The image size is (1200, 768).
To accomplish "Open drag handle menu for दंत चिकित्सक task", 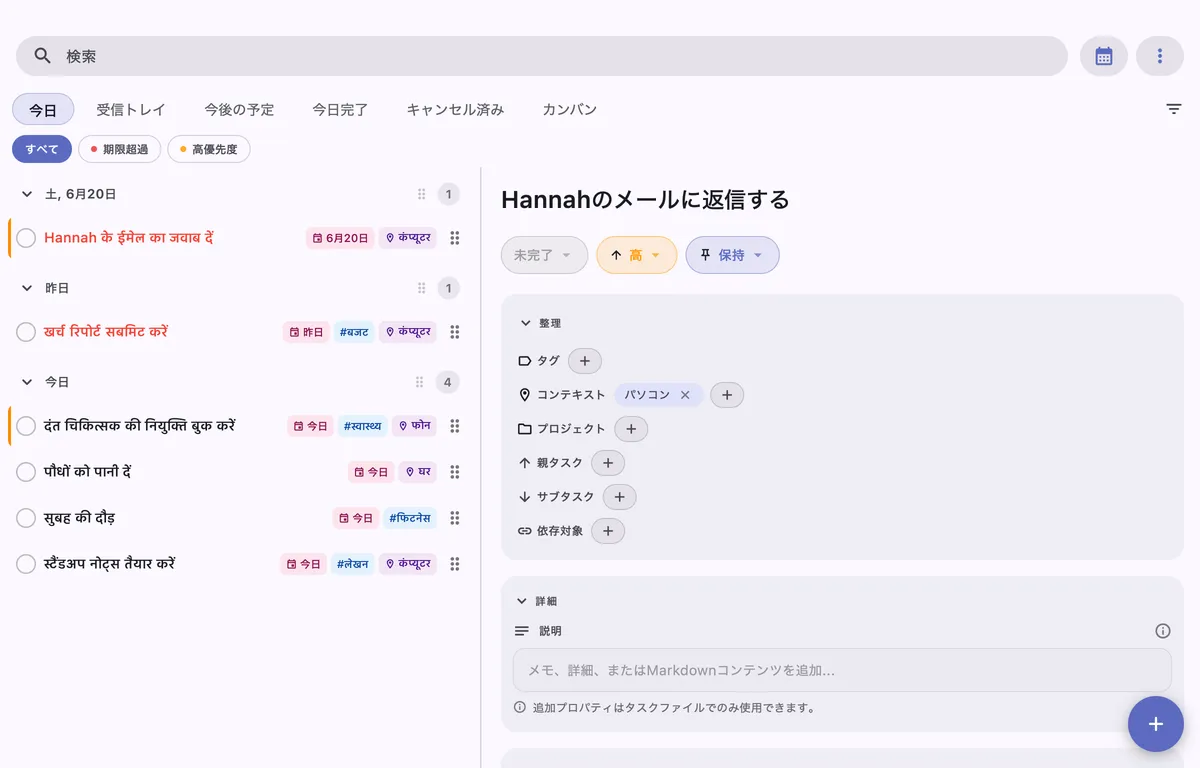I will [455, 426].
